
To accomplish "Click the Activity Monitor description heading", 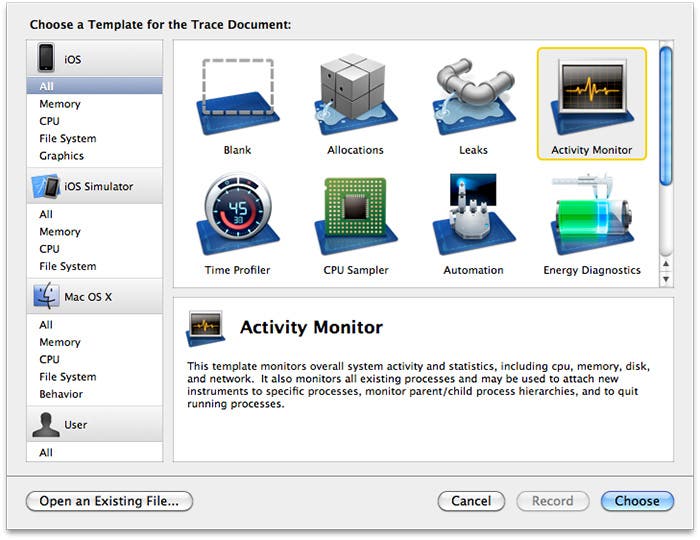I will (311, 328).
